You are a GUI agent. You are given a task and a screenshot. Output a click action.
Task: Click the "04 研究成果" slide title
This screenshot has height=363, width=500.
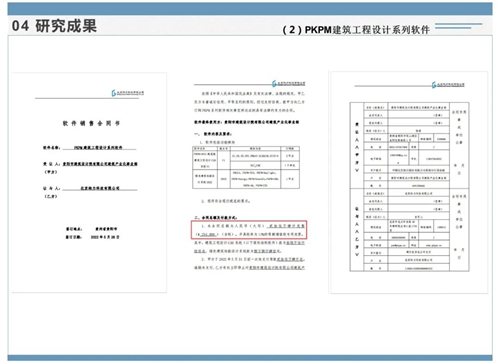[x=54, y=26]
